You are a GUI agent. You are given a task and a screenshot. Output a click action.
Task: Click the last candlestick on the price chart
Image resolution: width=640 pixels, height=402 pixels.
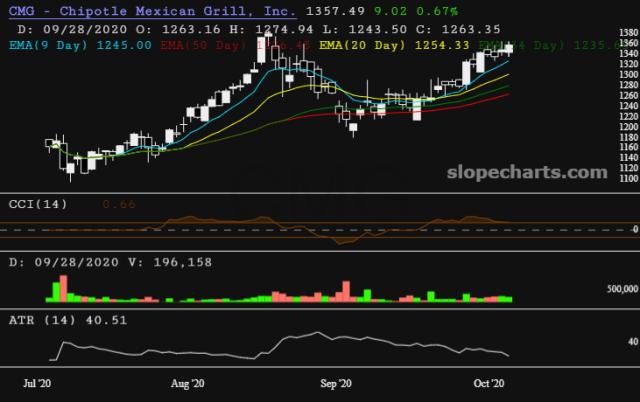click(x=510, y=48)
